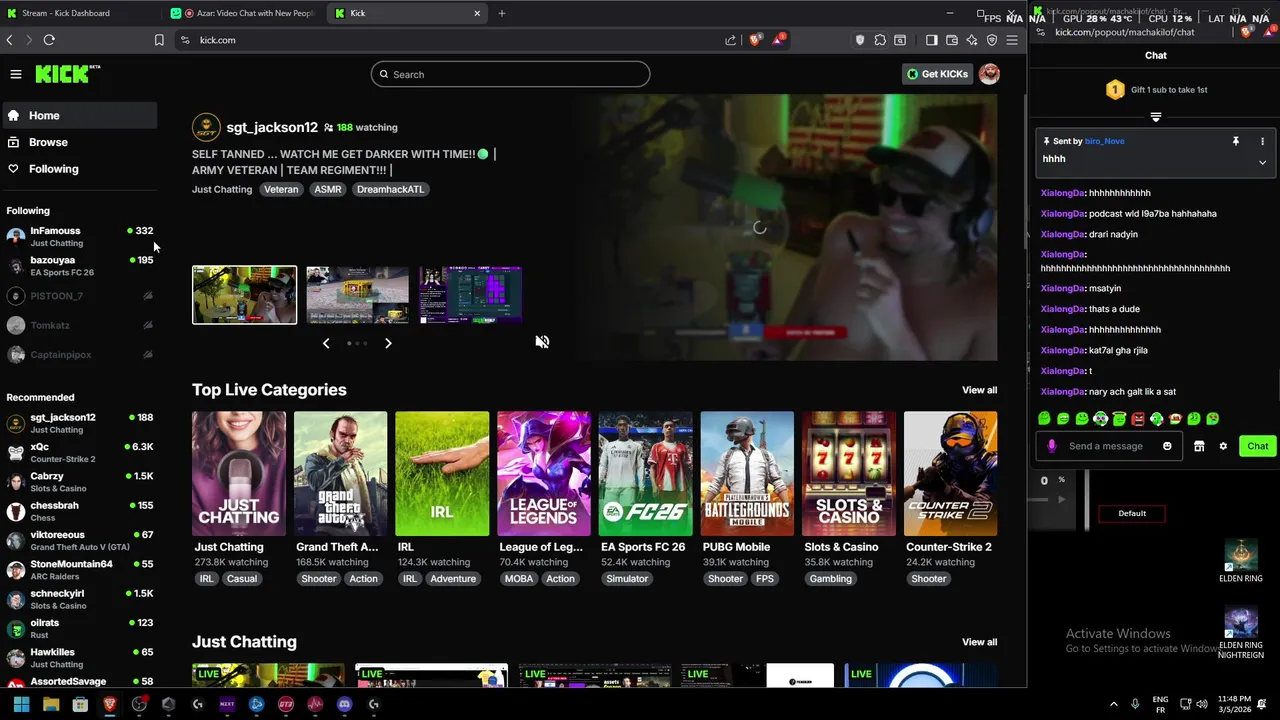Open File Explorer from taskbar
This screenshot has width=1280, height=720.
[x=51, y=704]
